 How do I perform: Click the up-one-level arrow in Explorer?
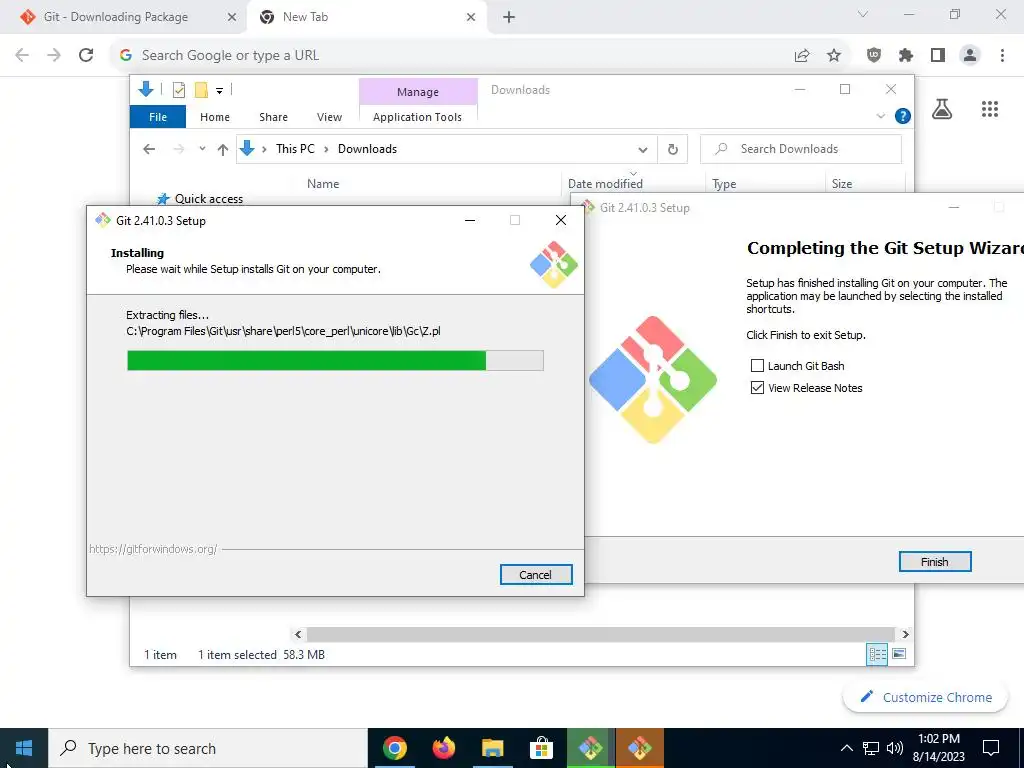(x=223, y=150)
